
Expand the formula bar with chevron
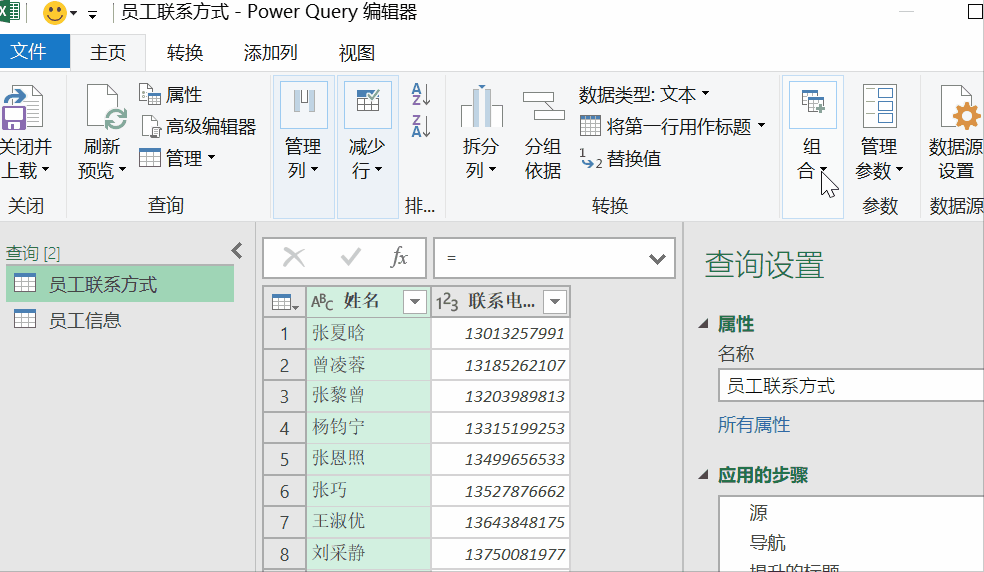657,258
